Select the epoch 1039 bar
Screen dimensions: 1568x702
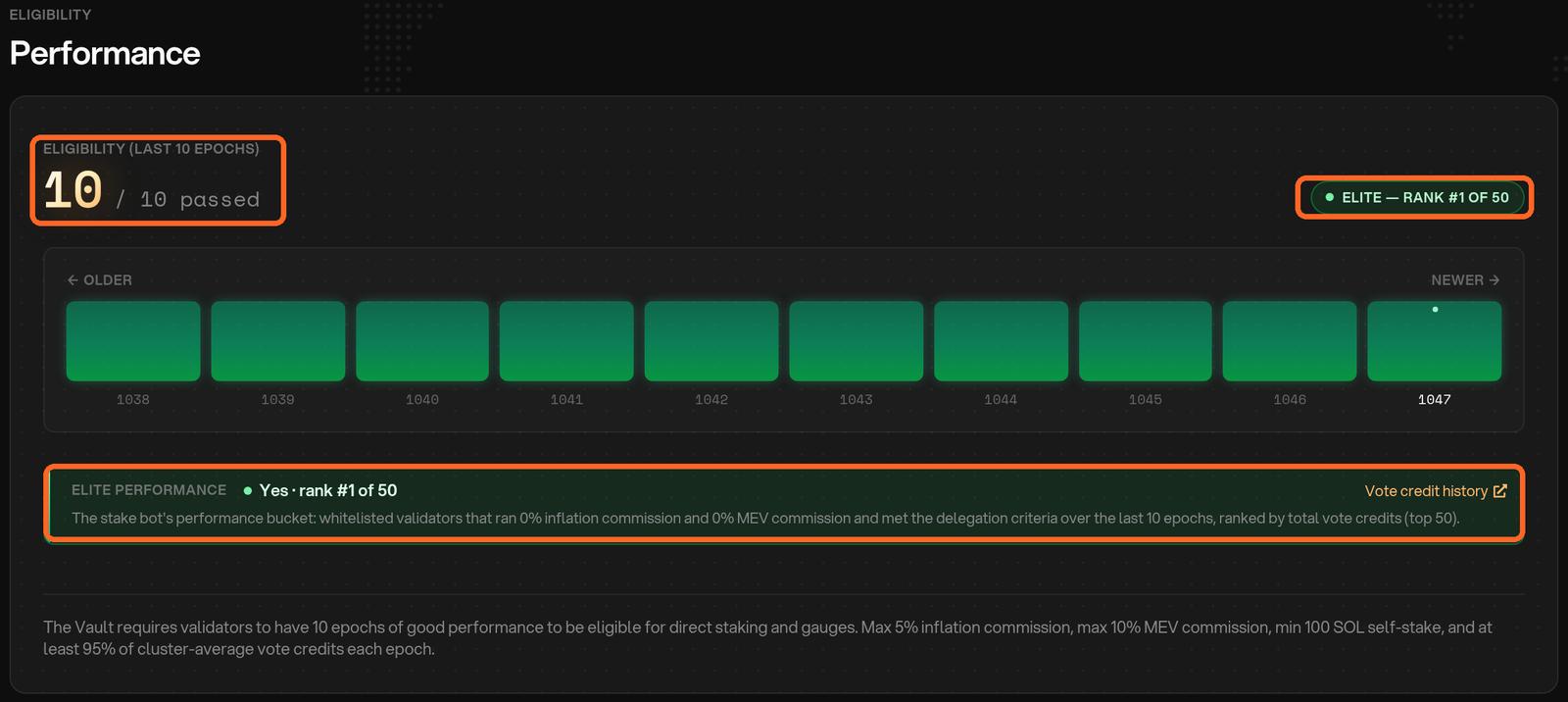pos(278,341)
